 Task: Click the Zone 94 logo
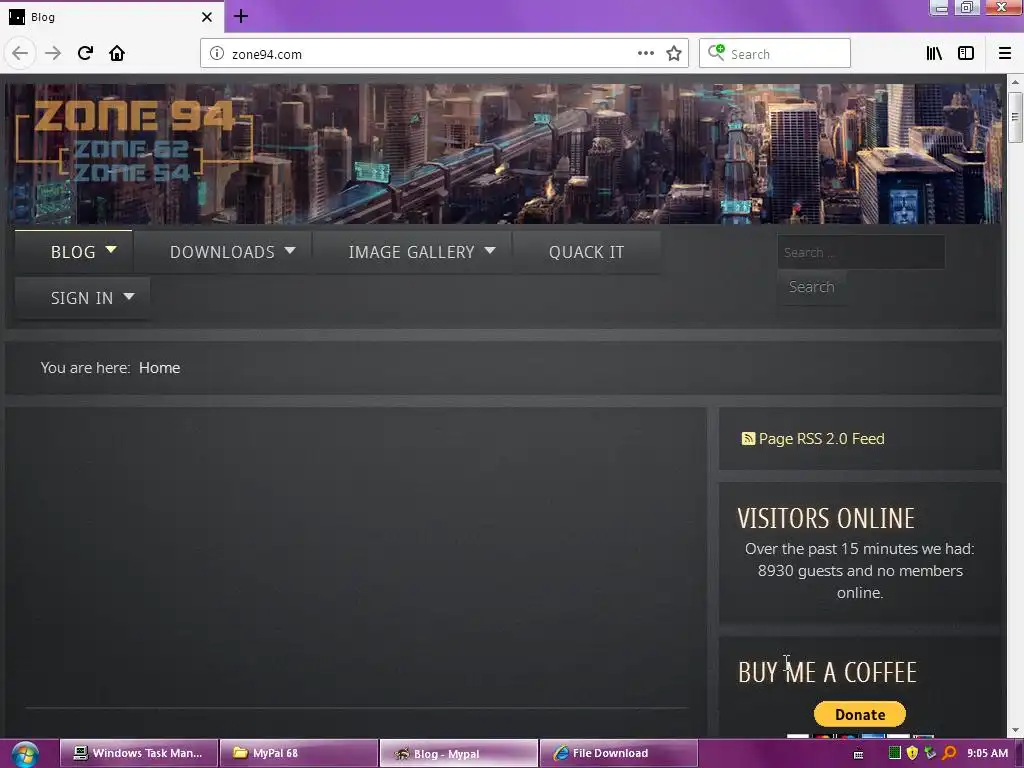click(x=134, y=140)
